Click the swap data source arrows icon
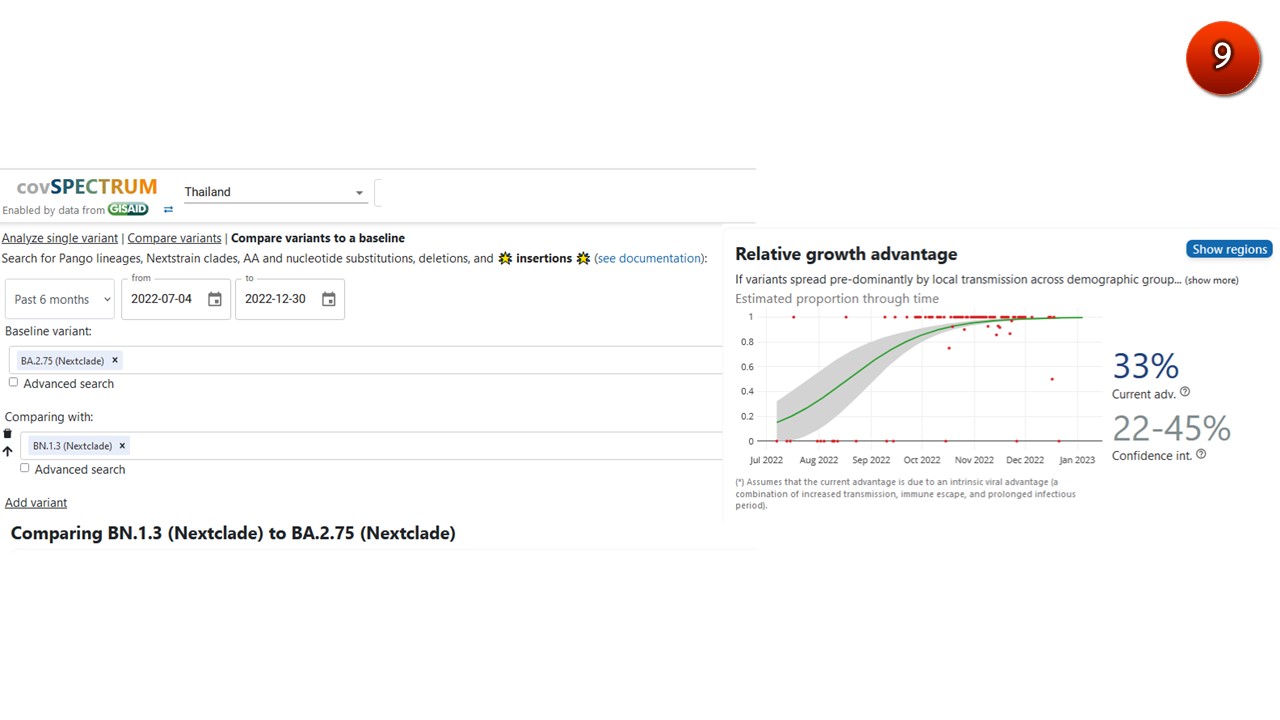Viewport: 1280px width, 720px height. click(x=168, y=210)
